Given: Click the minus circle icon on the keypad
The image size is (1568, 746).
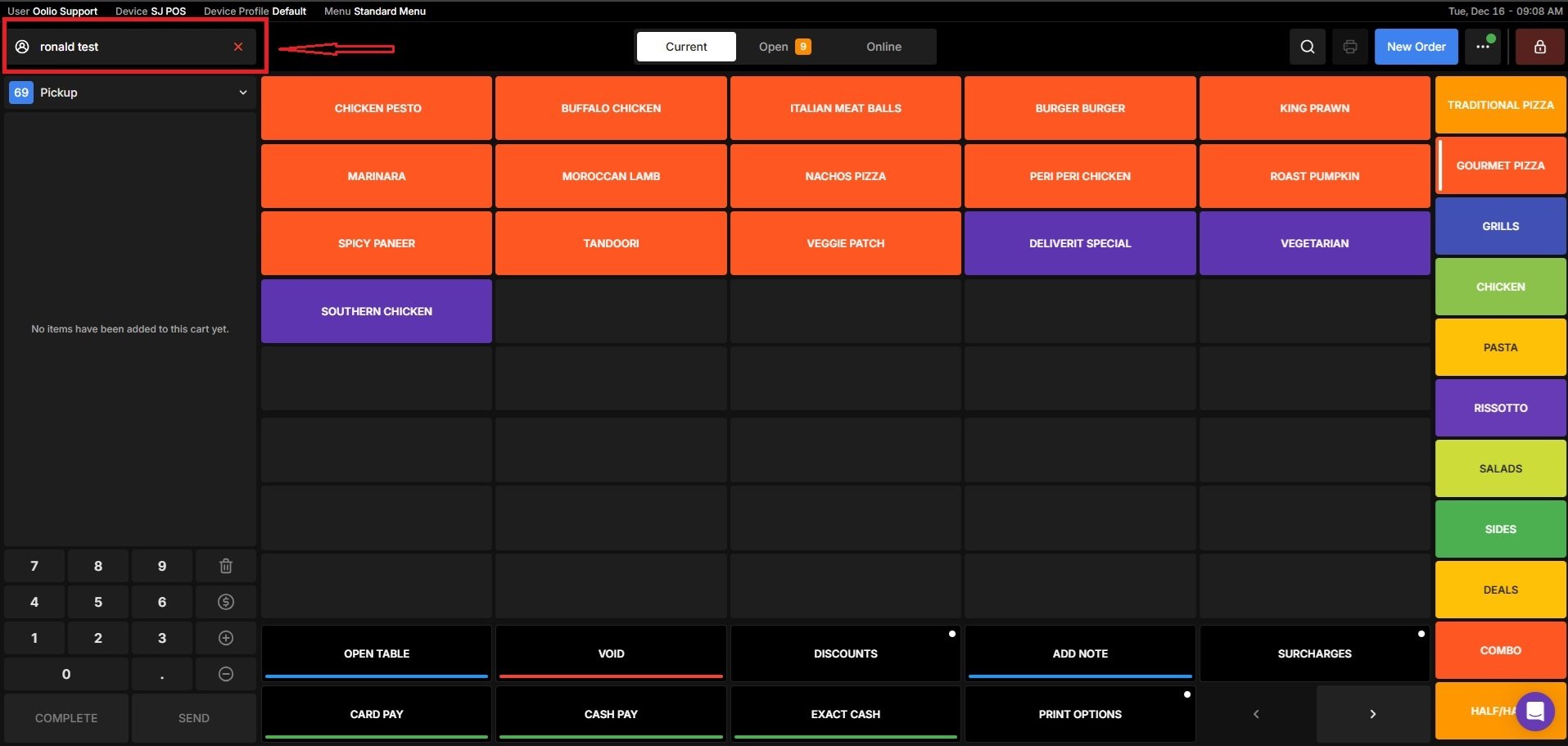Looking at the screenshot, I should [225, 673].
